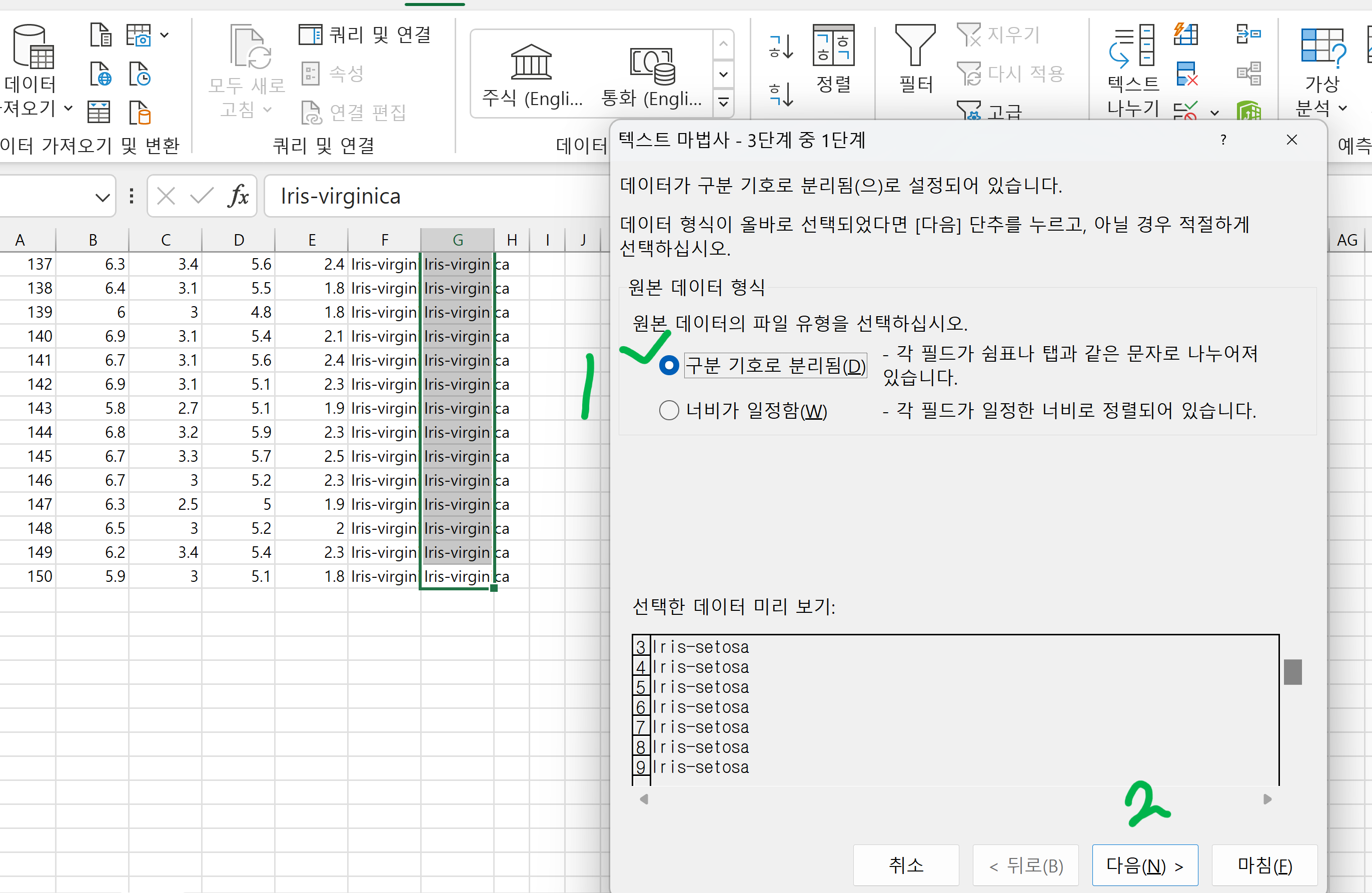Click the insert function fx icon

238,197
